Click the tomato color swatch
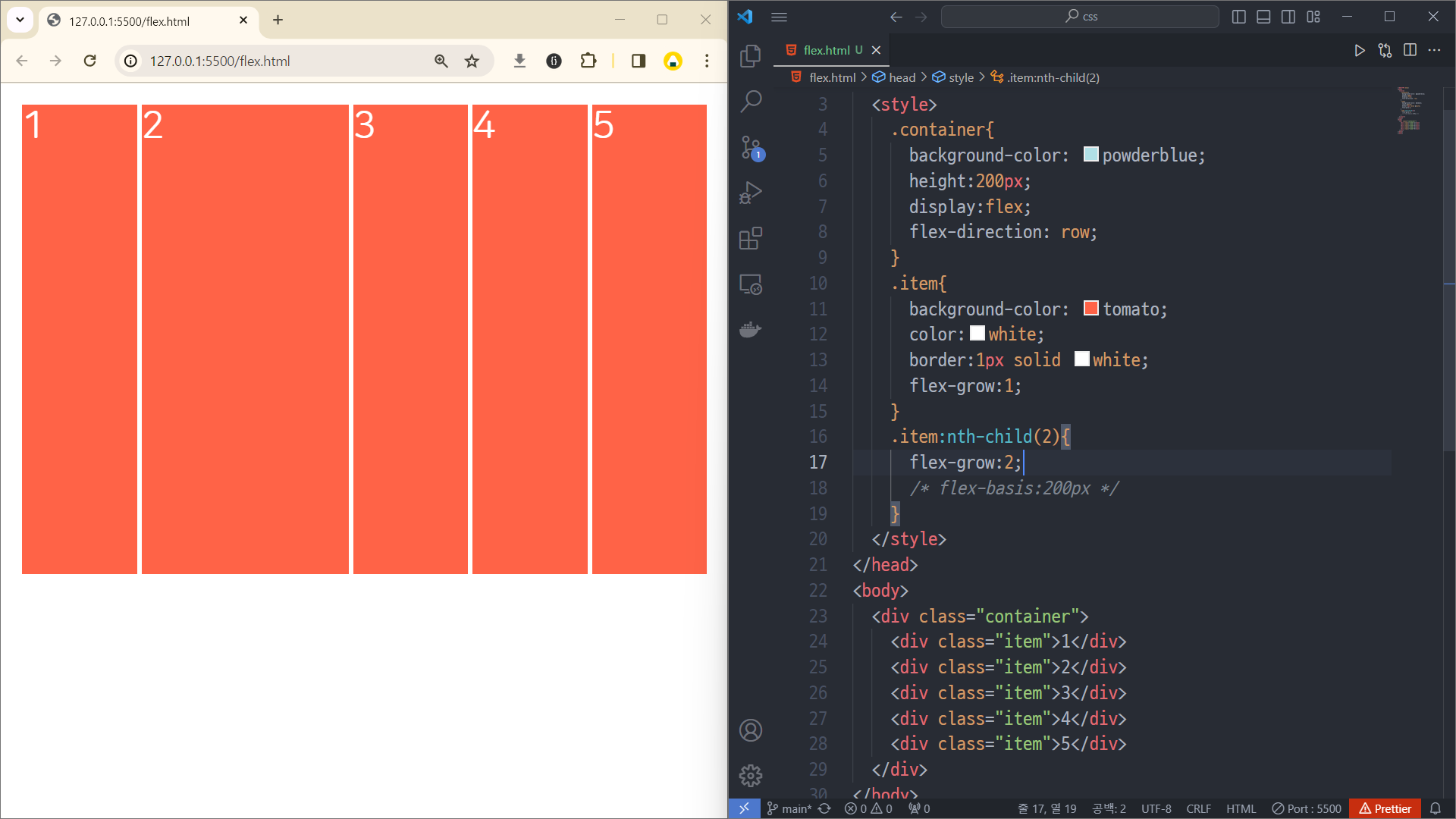Viewport: 1456px width, 819px height. point(1090,308)
